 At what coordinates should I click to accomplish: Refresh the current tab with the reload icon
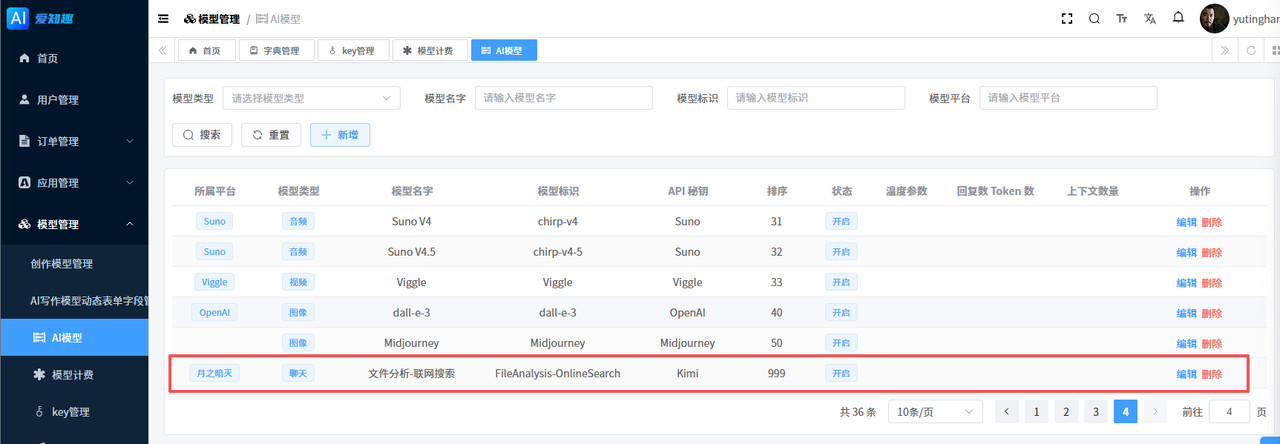tap(1250, 50)
